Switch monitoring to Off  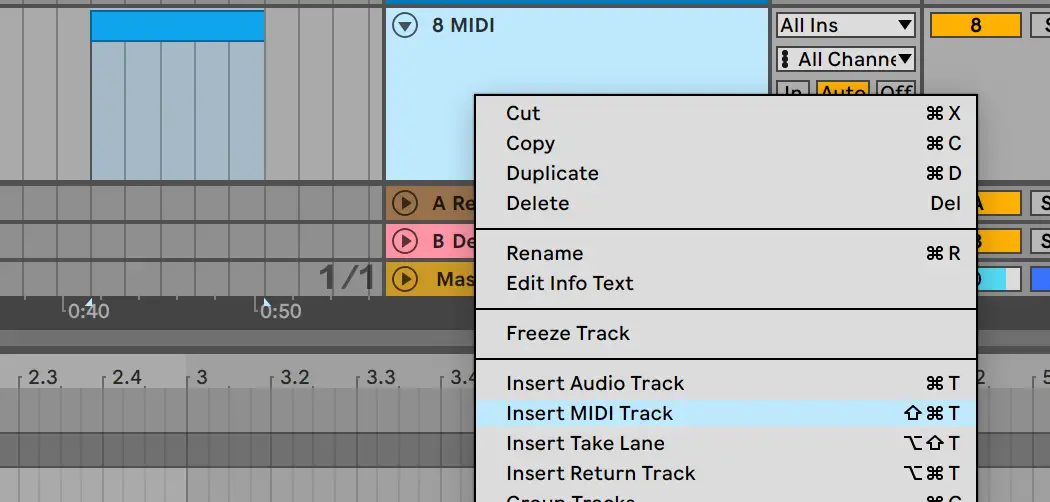(896, 93)
